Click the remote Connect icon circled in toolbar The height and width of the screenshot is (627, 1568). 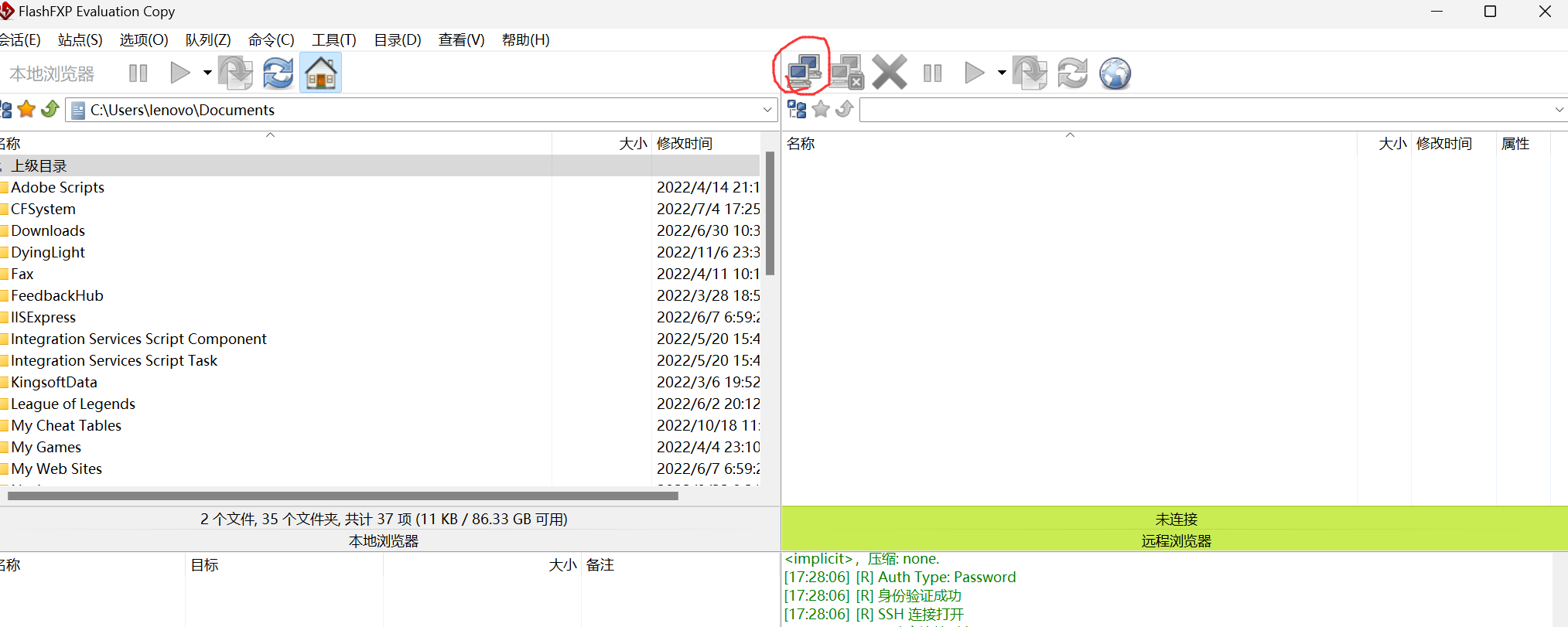804,73
